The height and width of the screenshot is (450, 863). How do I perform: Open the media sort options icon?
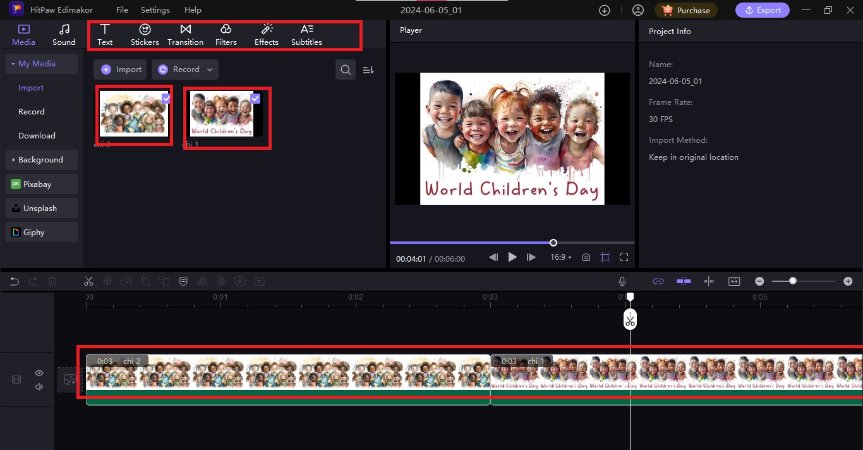pyautogui.click(x=368, y=70)
